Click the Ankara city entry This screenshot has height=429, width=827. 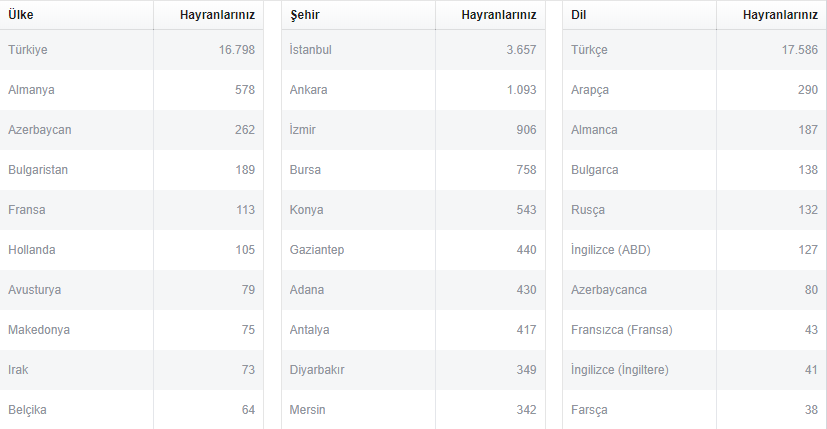309,90
